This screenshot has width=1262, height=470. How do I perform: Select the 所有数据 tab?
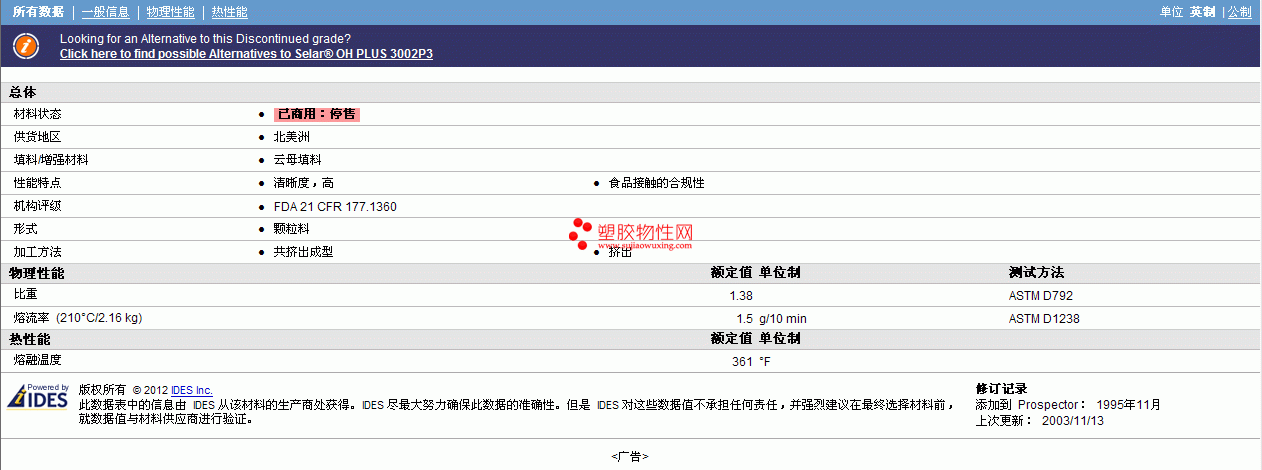click(38, 12)
